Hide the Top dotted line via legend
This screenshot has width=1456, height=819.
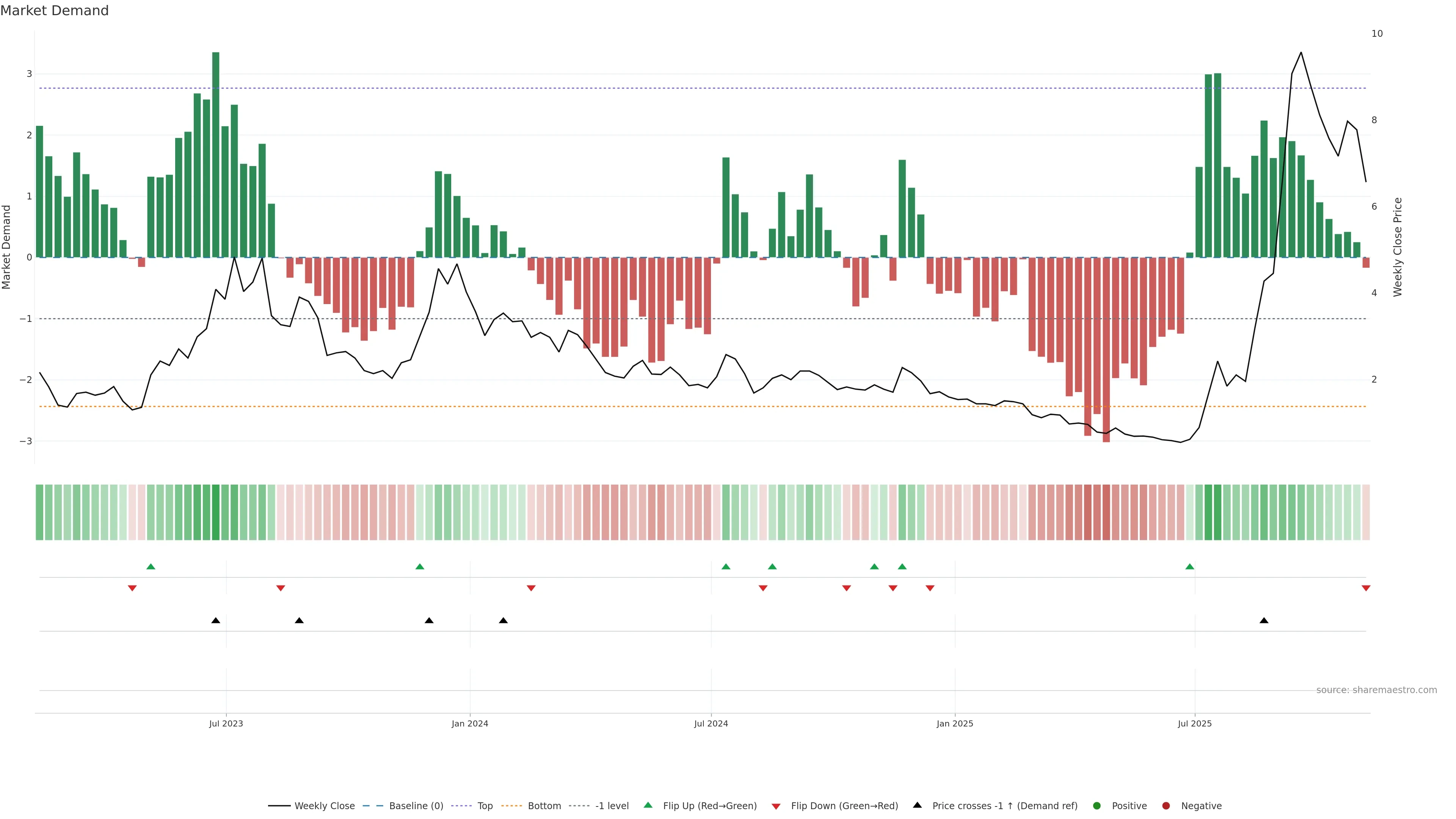485,805
